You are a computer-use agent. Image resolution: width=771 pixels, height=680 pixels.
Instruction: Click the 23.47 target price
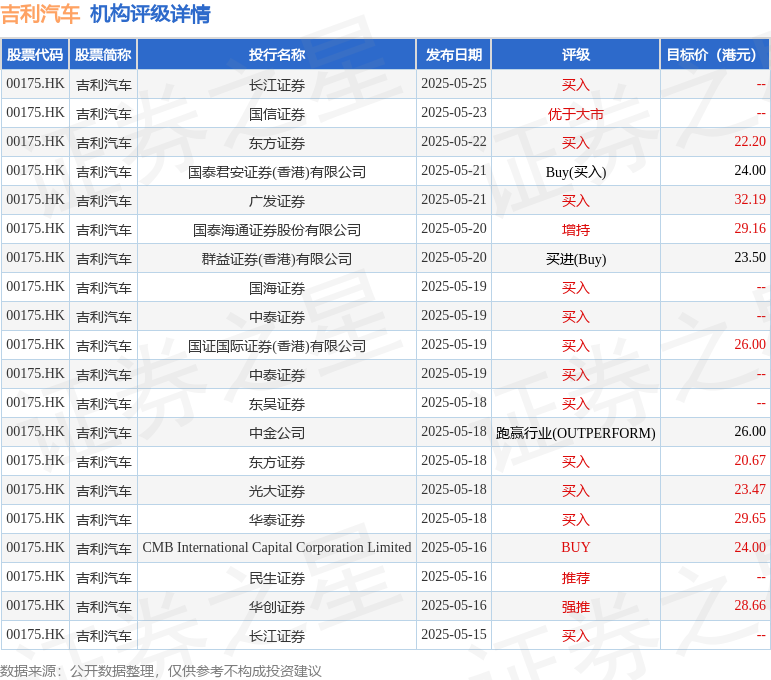[750, 490]
